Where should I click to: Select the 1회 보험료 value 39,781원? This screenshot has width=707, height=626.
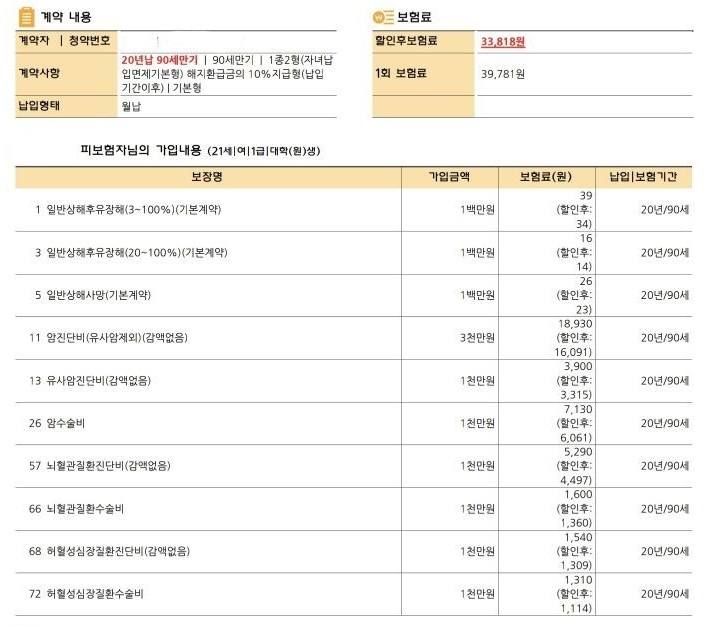pyautogui.click(x=503, y=74)
